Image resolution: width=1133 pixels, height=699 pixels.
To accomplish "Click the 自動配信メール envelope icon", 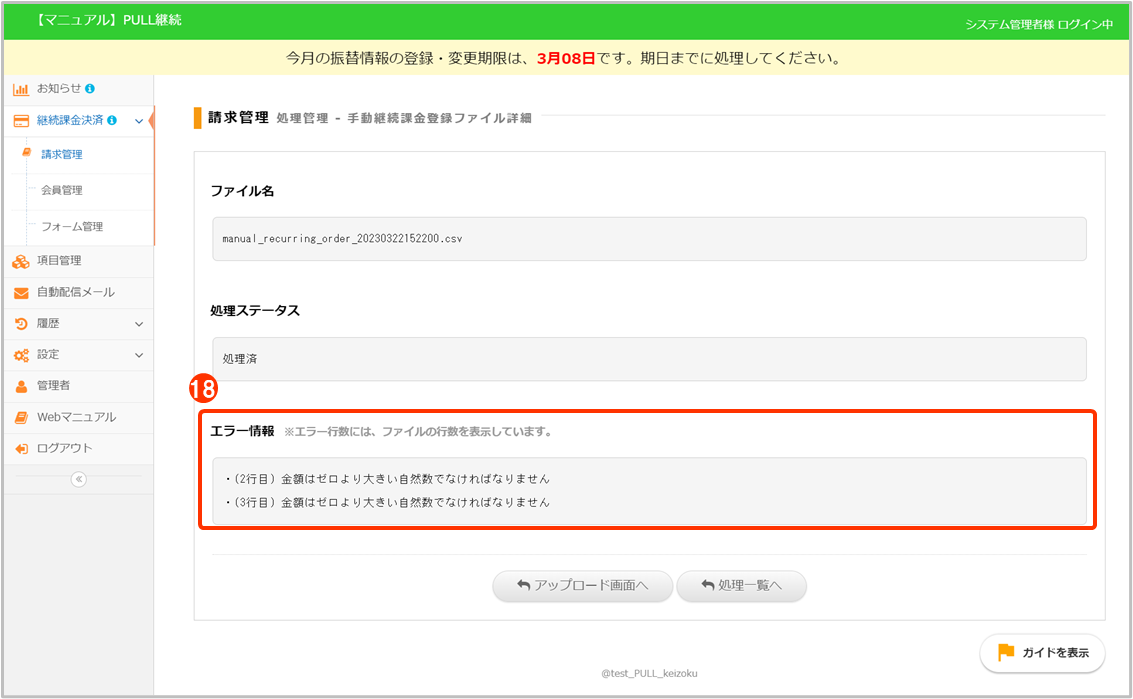I will click(20, 293).
